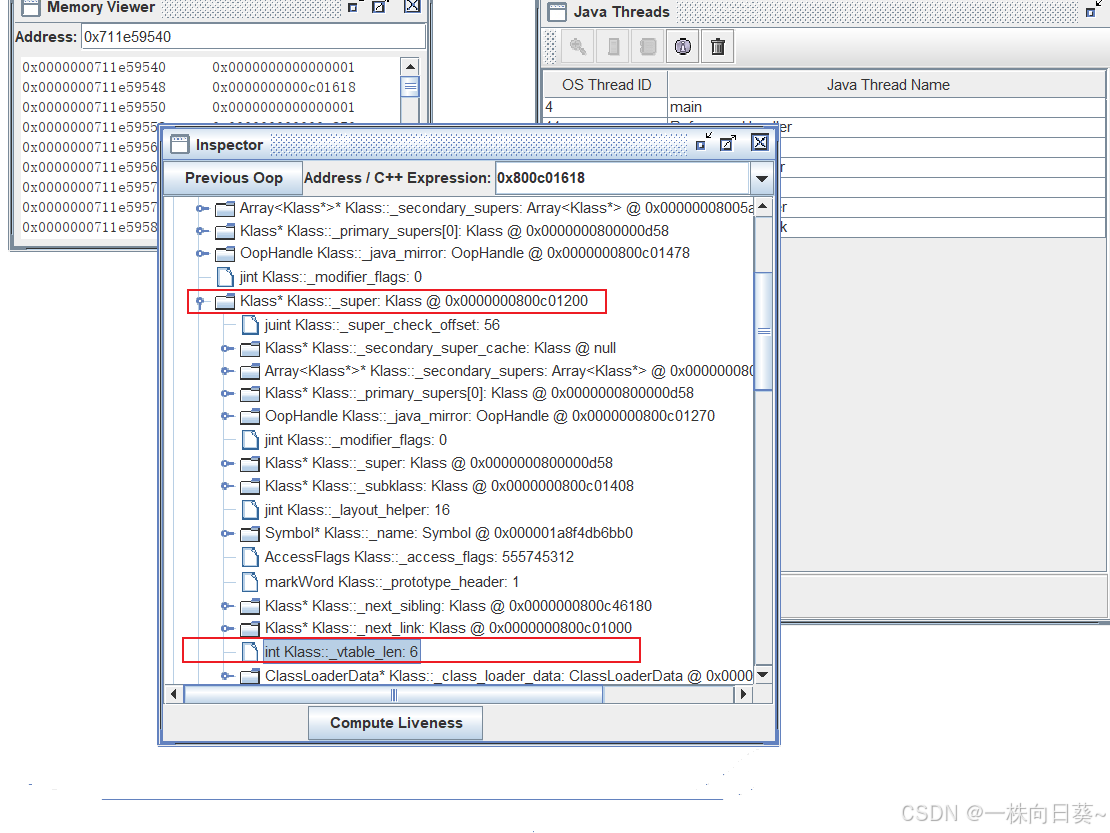Viewport: 1110px width, 833px height.
Task: Click folder icon of Klass::_super 0x0000000800c01200 row
Action: [225, 301]
